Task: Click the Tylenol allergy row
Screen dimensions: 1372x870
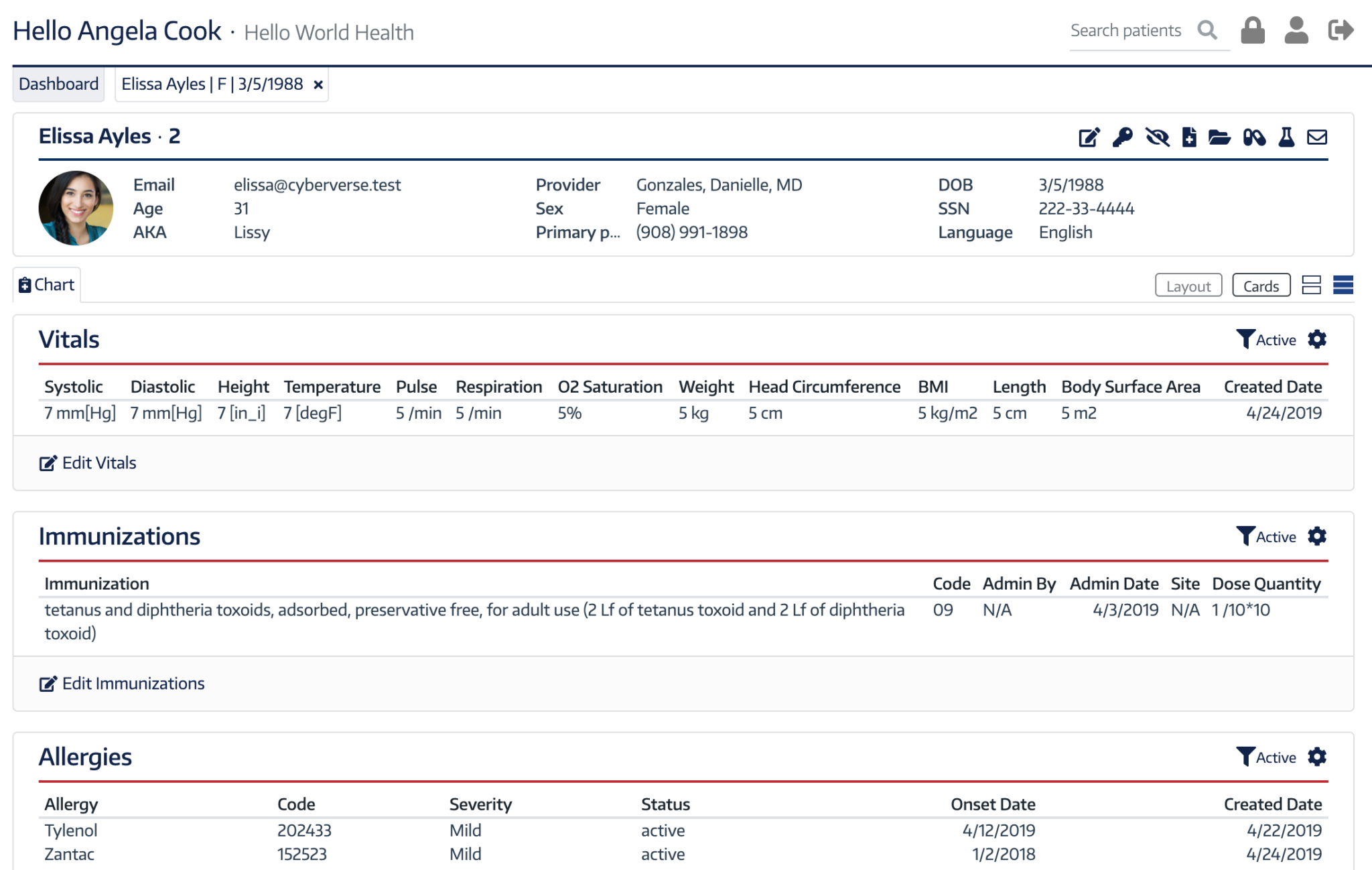Action: point(683,830)
